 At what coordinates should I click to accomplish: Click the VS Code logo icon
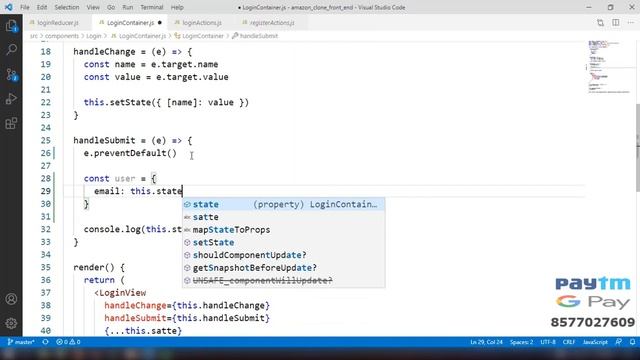click(9, 7)
